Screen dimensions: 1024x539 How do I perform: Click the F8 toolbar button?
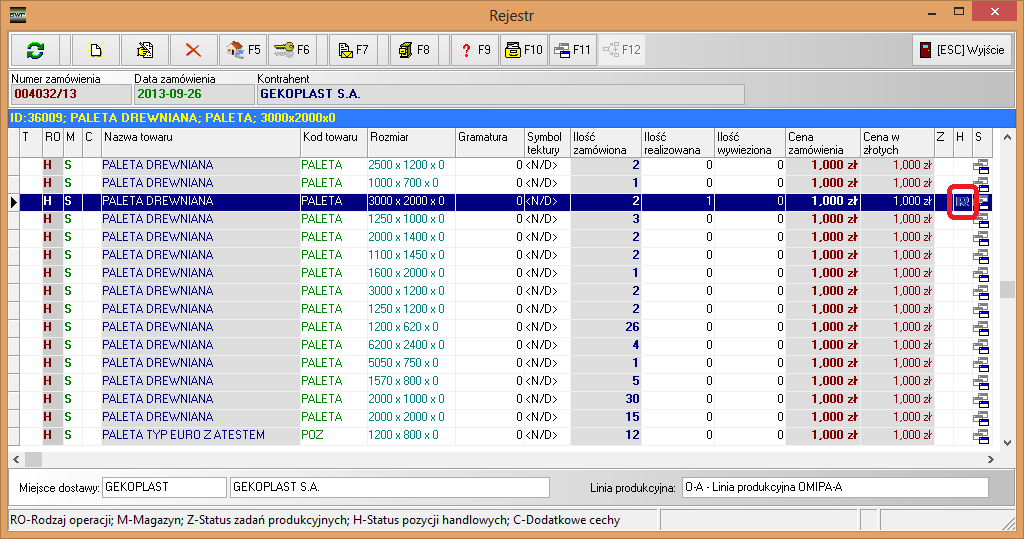tap(414, 50)
